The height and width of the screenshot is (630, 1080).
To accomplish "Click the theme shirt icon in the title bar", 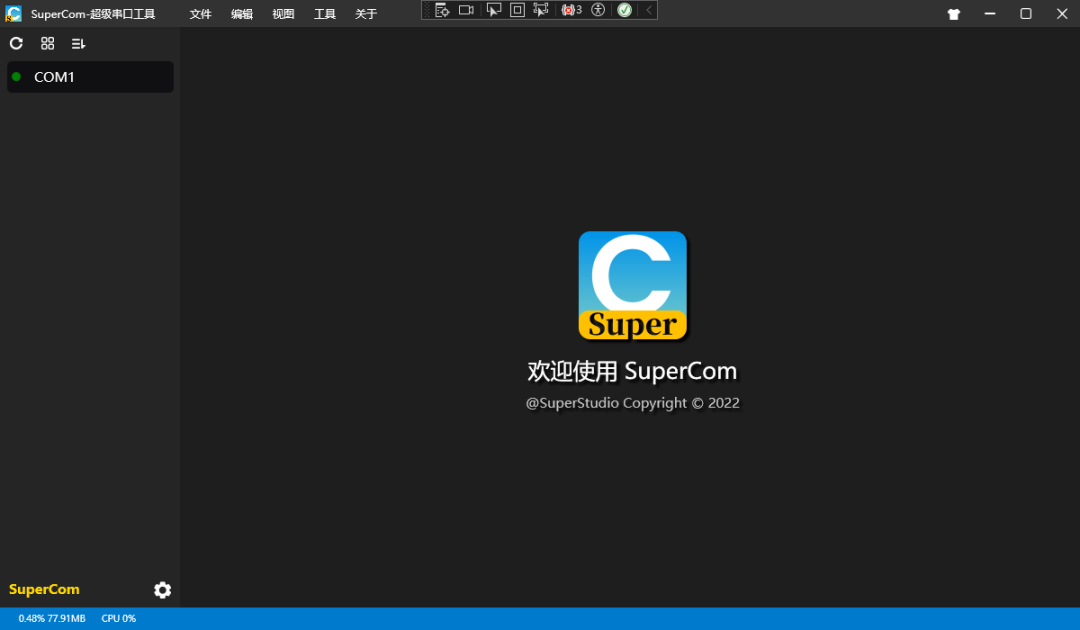I will (953, 14).
